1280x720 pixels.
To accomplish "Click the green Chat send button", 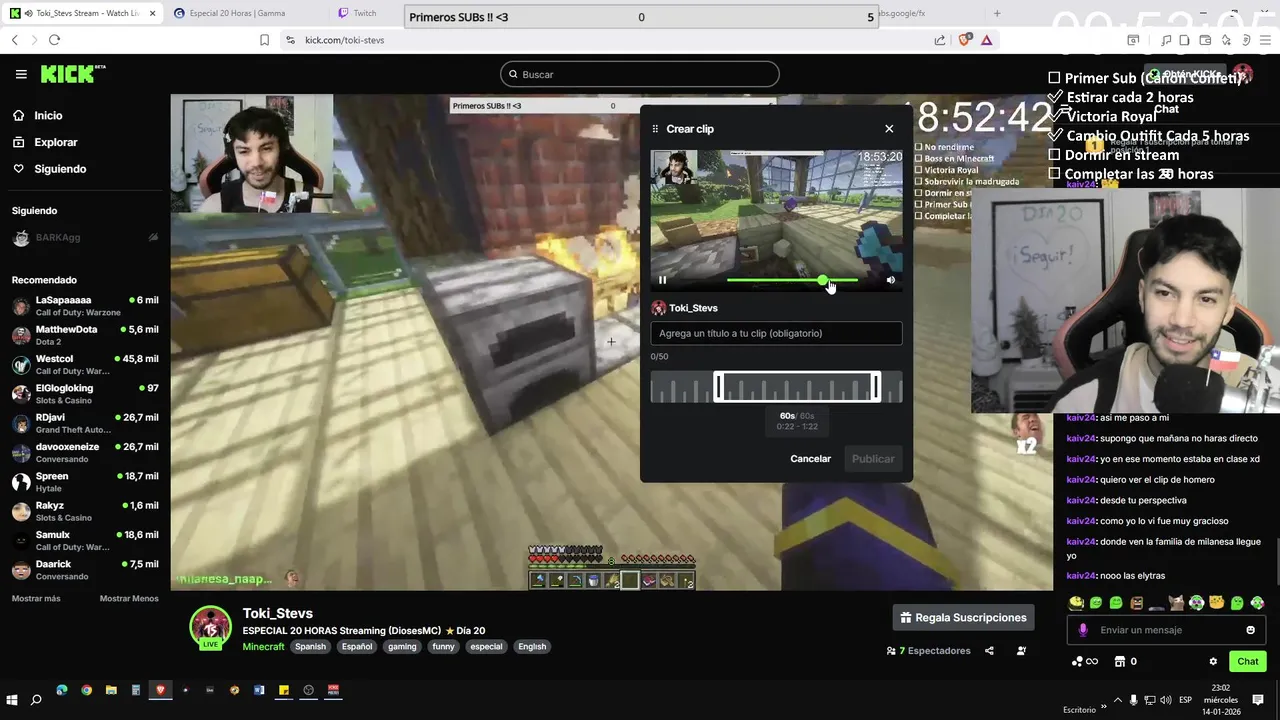I will [1248, 661].
